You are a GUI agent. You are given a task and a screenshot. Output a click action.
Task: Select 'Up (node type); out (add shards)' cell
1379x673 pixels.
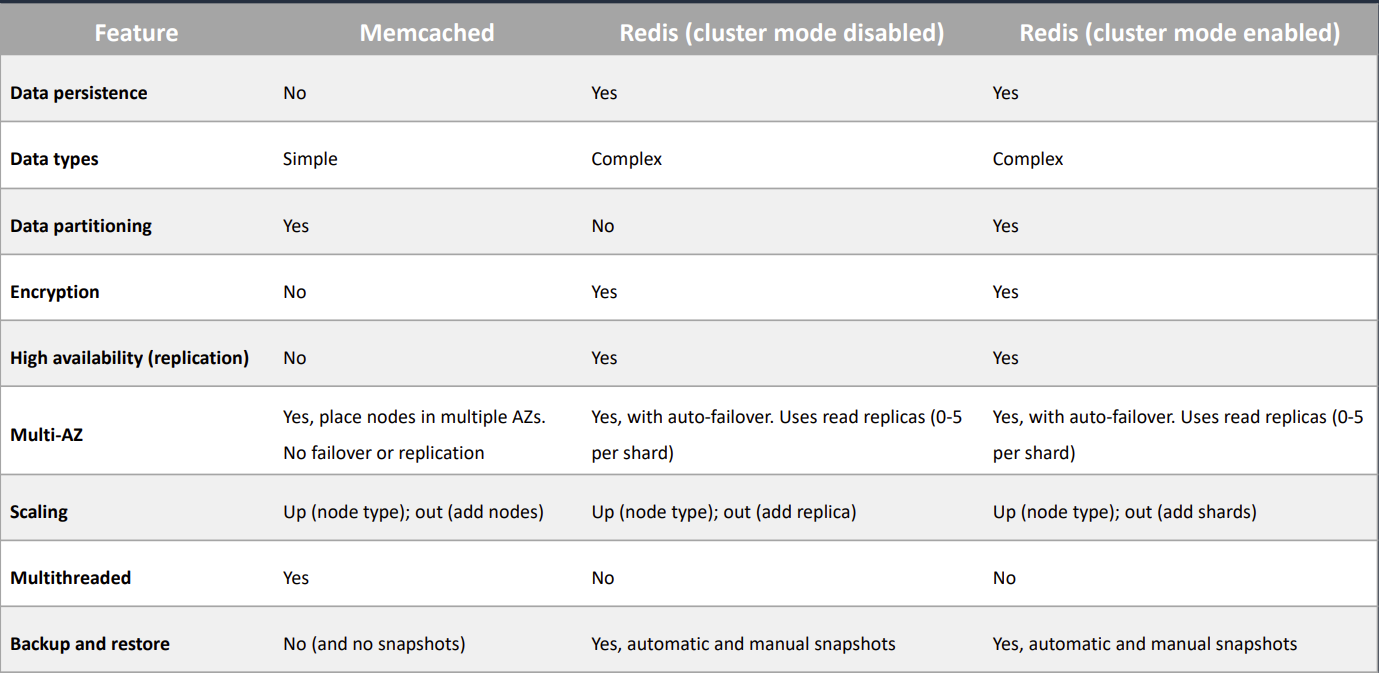(1125, 512)
